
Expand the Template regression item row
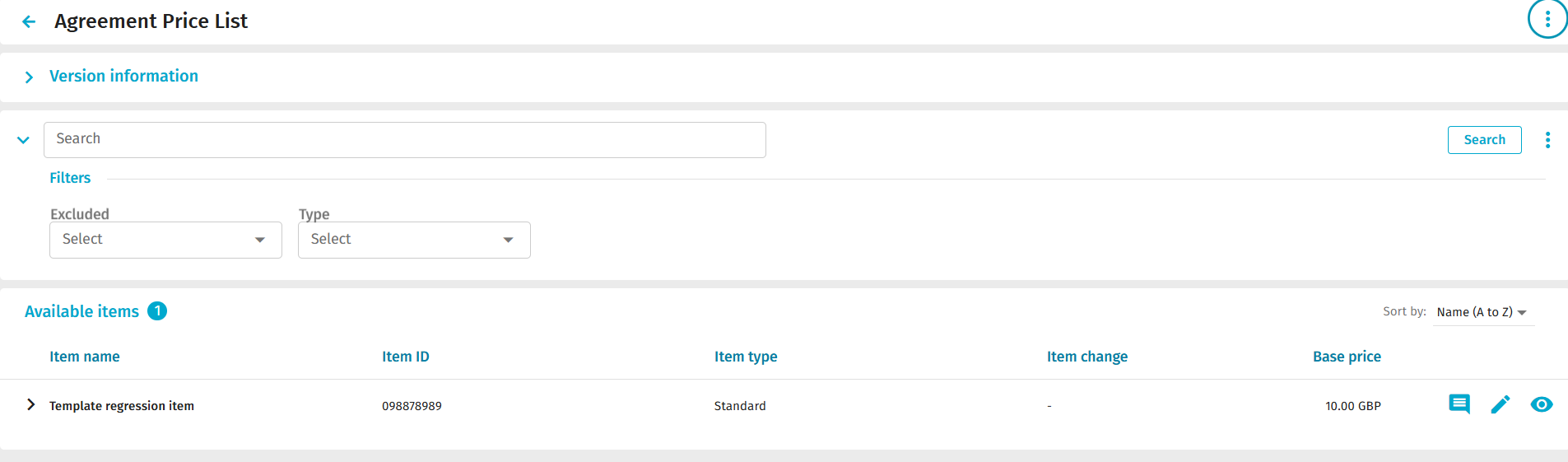tap(30, 404)
